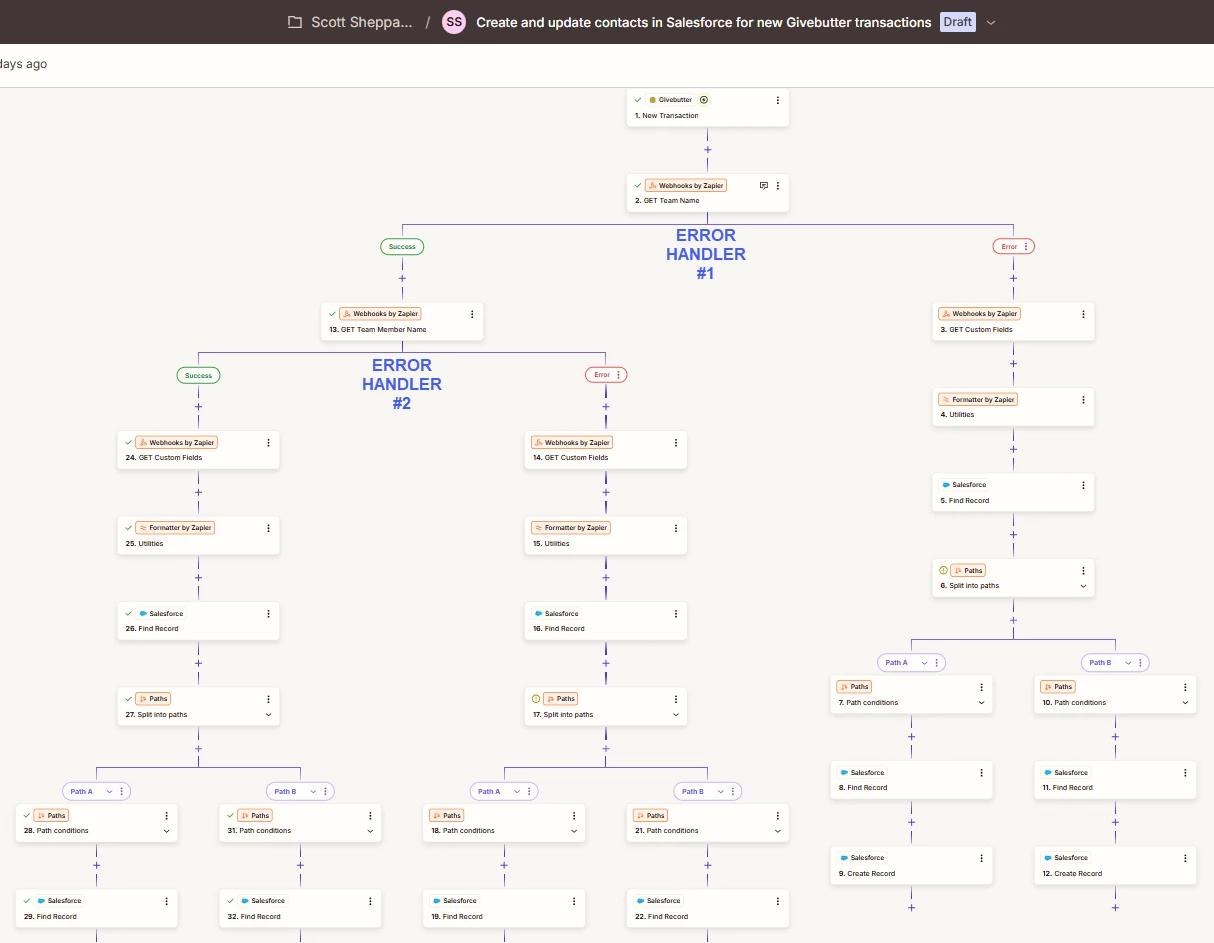Open the three-dot menu on step 3 GET Custom Fields

click(1083, 314)
